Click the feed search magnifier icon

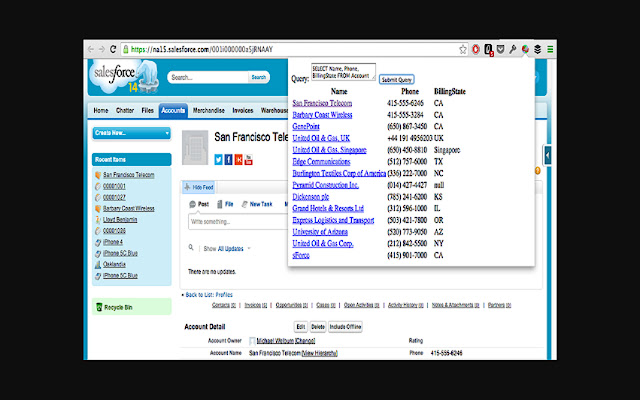point(191,247)
